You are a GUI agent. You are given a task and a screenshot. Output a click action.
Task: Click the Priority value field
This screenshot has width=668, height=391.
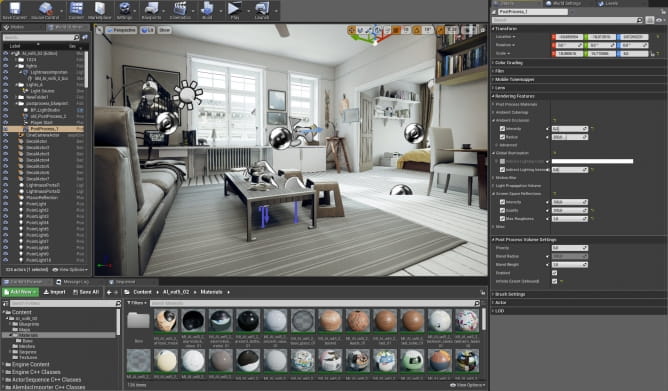click(x=570, y=248)
